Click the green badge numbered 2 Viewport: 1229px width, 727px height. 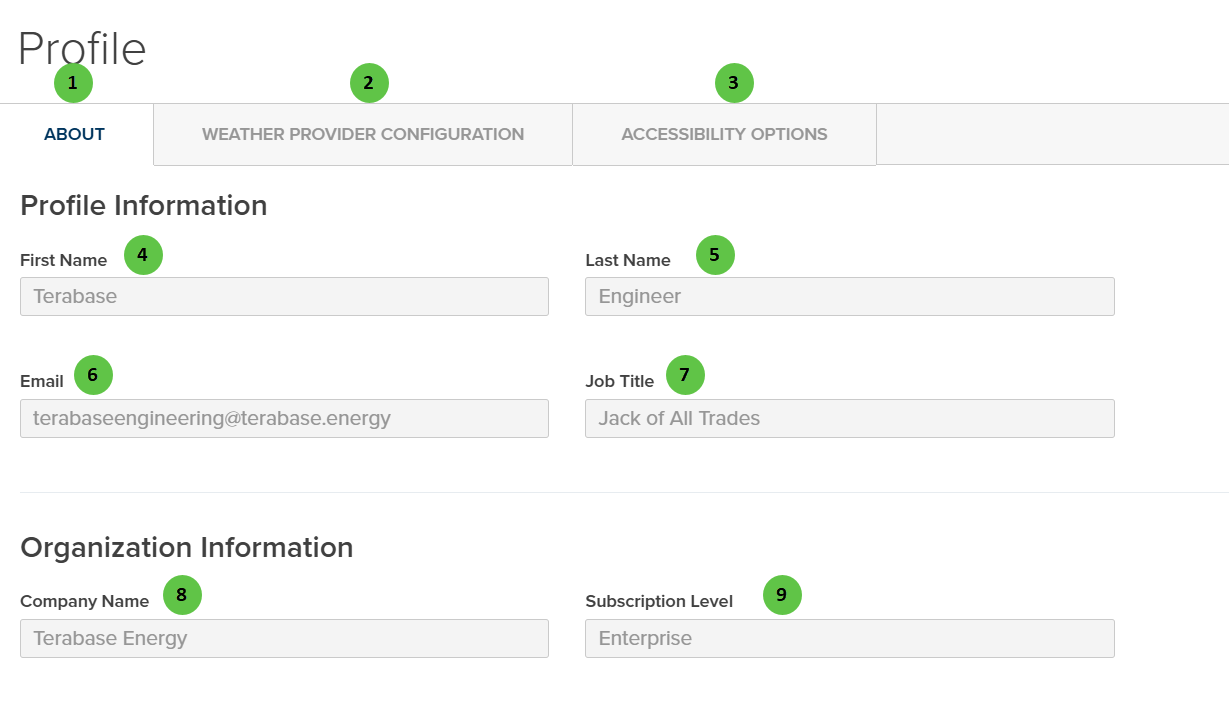click(x=369, y=83)
